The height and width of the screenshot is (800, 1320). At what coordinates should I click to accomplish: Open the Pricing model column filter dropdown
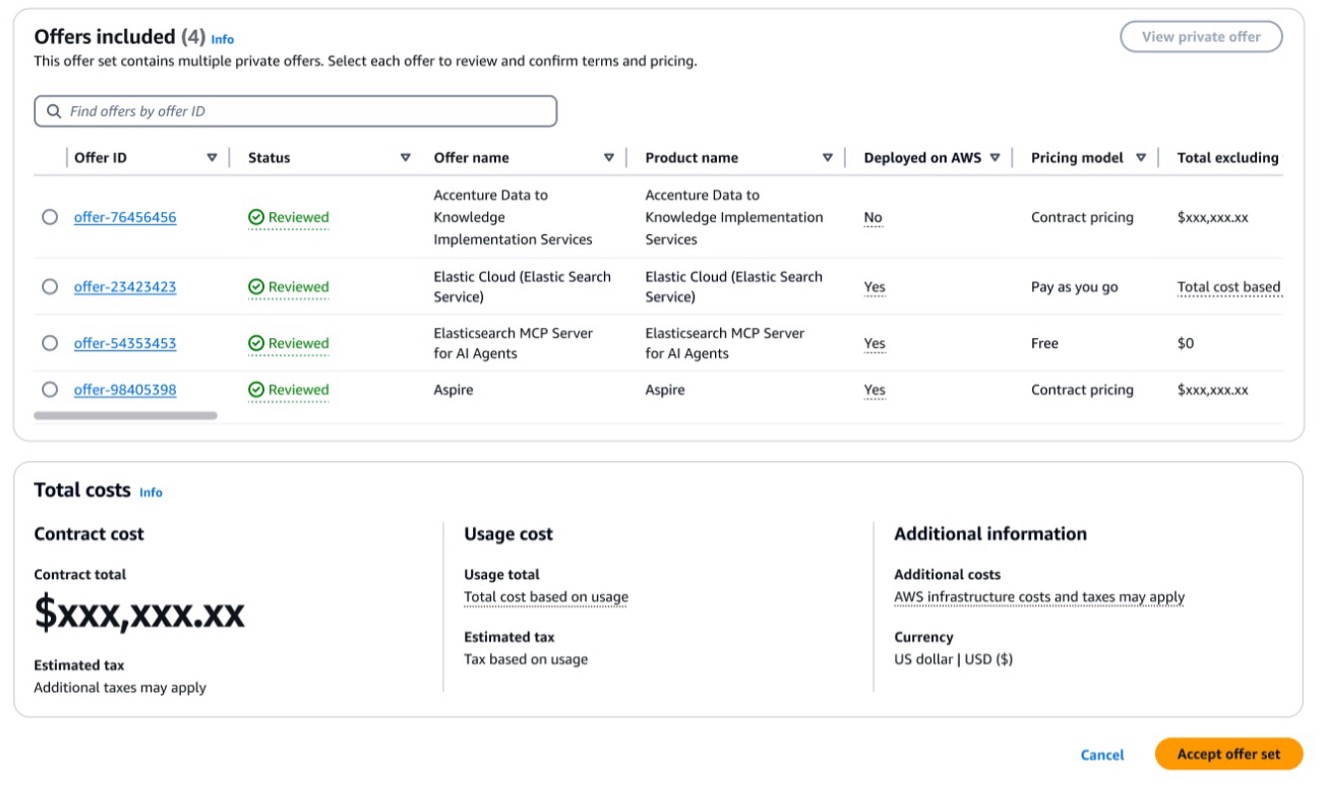1140,157
